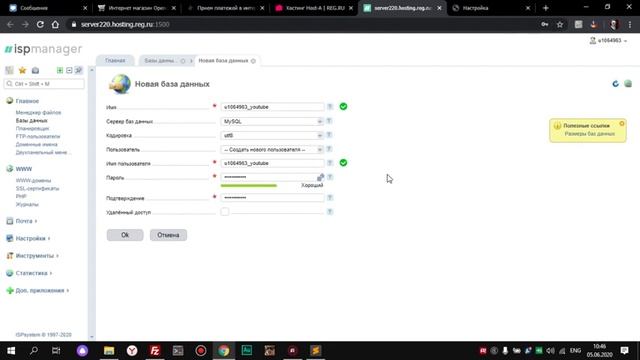Click the Отмена button
The image size is (640, 360).
pos(168,235)
